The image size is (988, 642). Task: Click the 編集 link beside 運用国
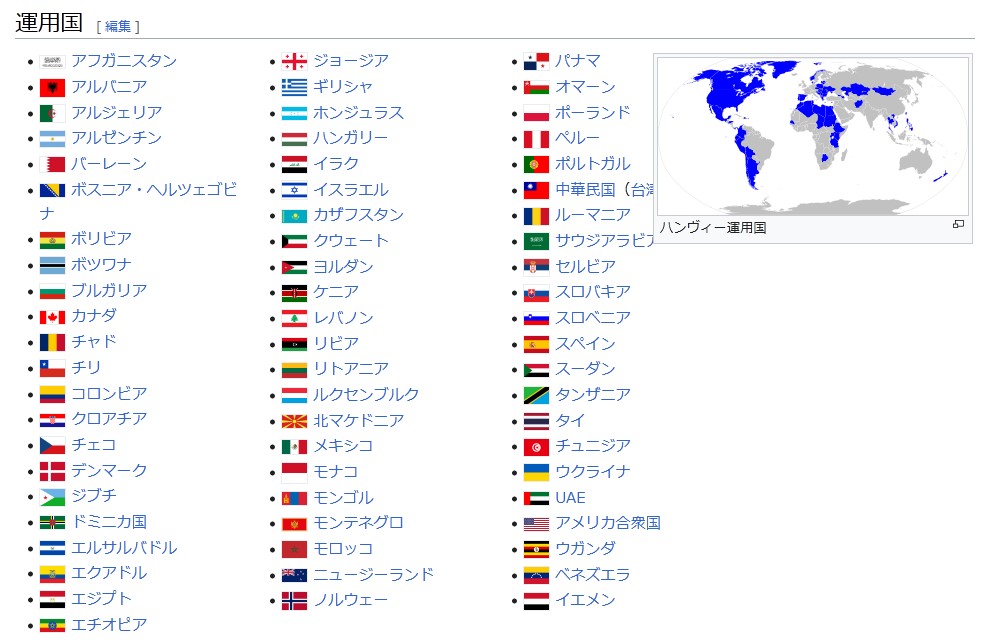tap(118, 27)
